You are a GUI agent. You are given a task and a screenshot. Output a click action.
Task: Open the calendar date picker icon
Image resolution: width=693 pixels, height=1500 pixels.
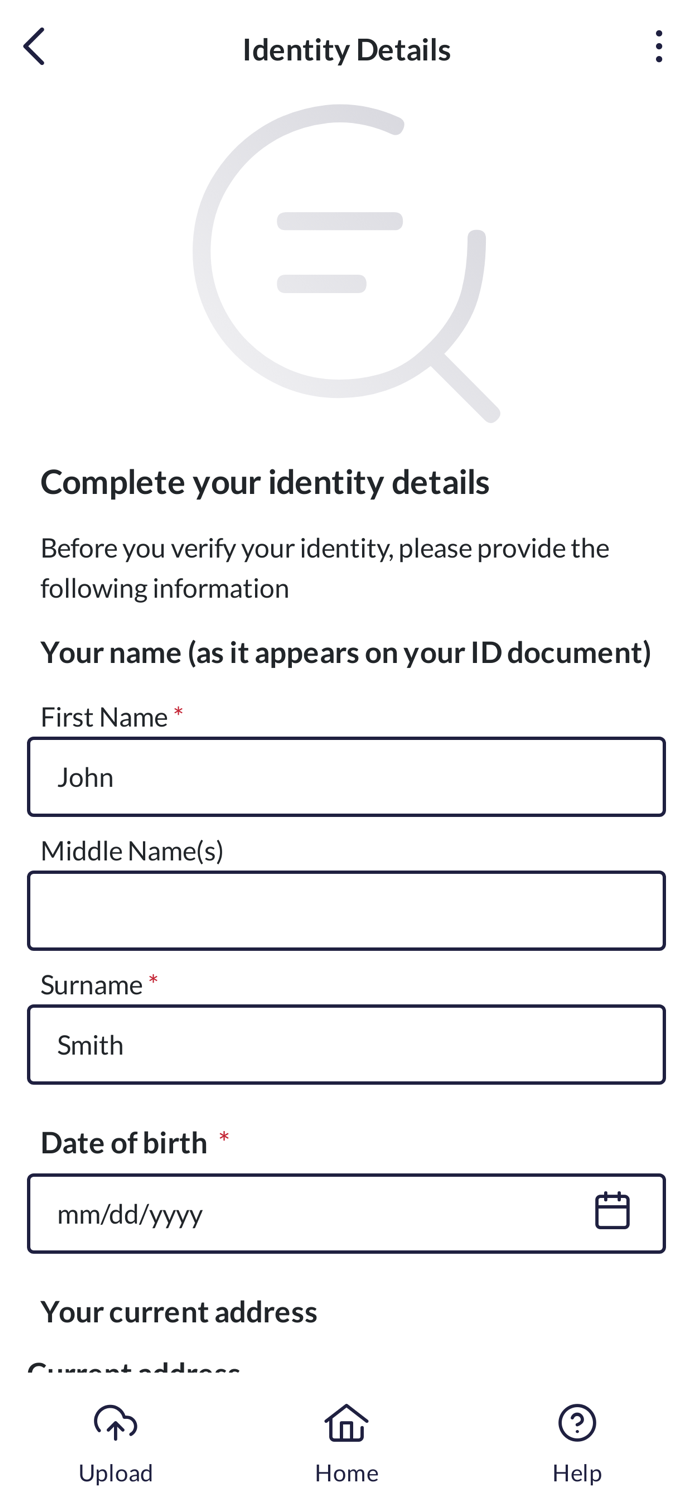click(x=612, y=1211)
